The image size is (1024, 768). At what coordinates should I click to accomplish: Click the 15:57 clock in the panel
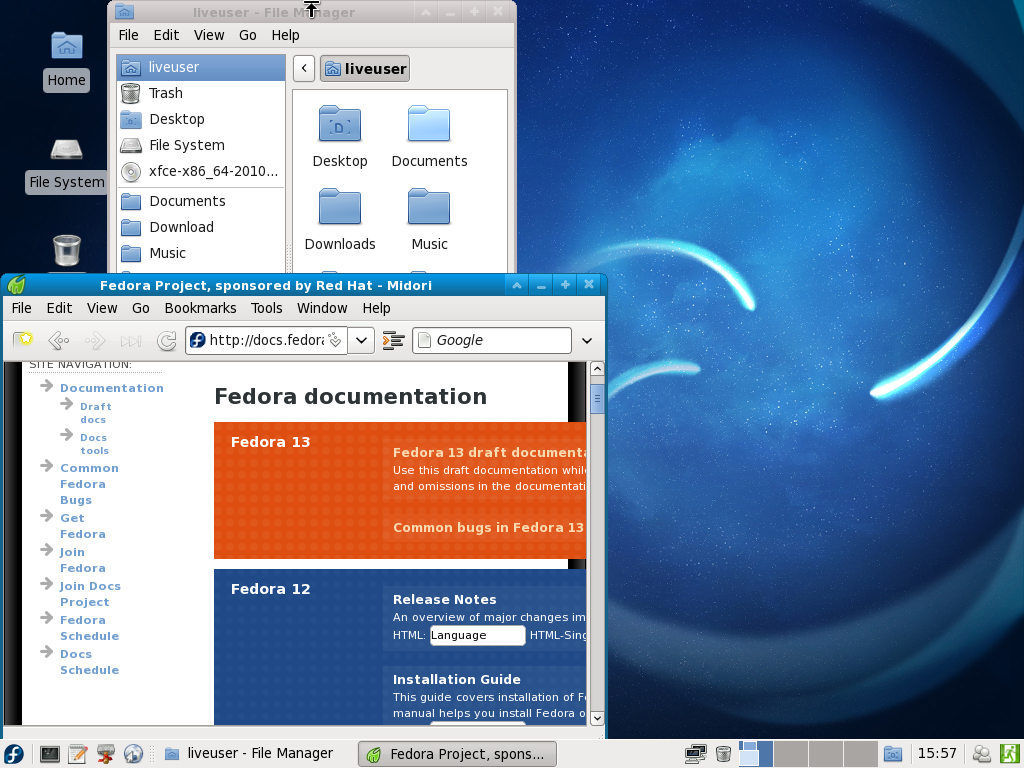(936, 754)
